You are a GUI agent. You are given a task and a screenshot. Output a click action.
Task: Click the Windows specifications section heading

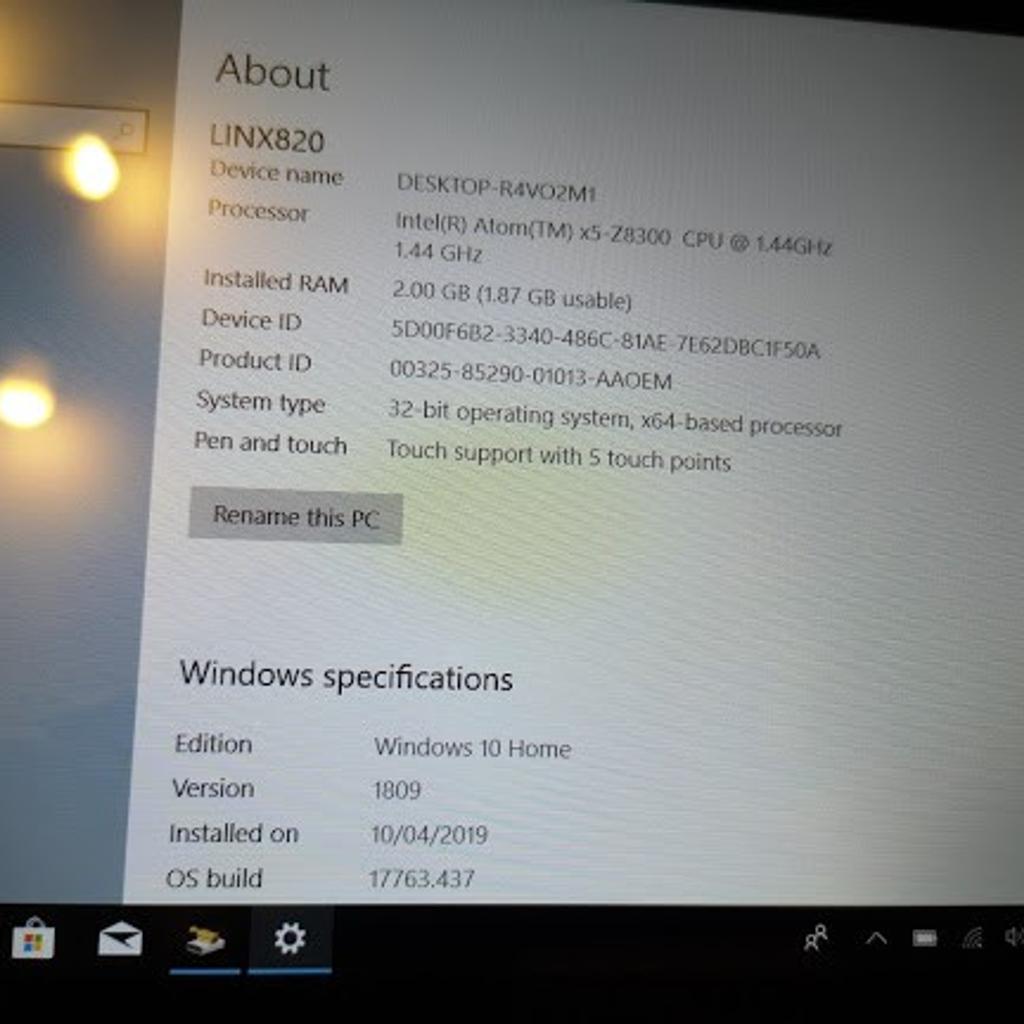(347, 677)
